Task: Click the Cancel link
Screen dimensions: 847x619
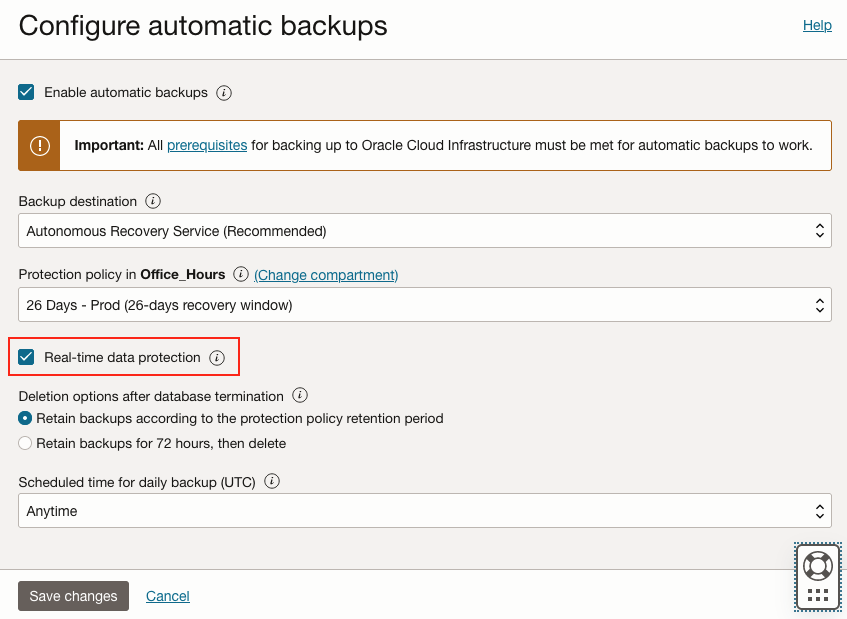Action: 168,596
